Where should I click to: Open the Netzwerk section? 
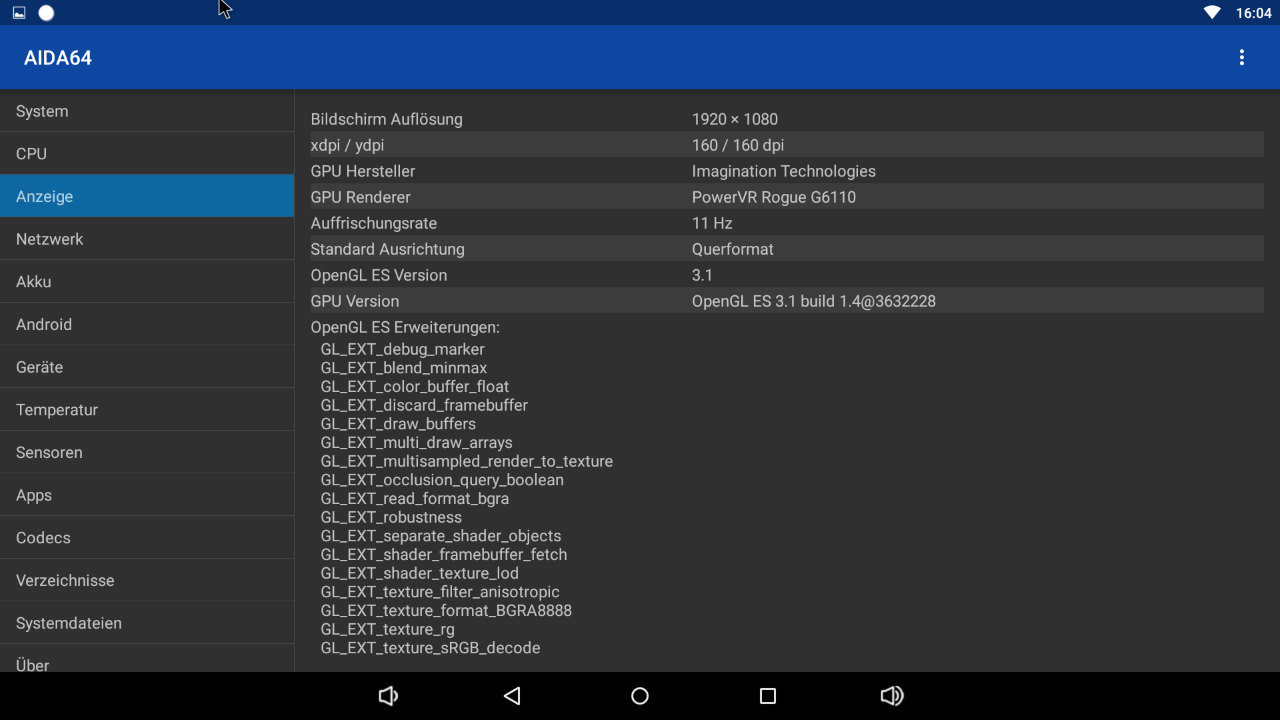coord(147,239)
